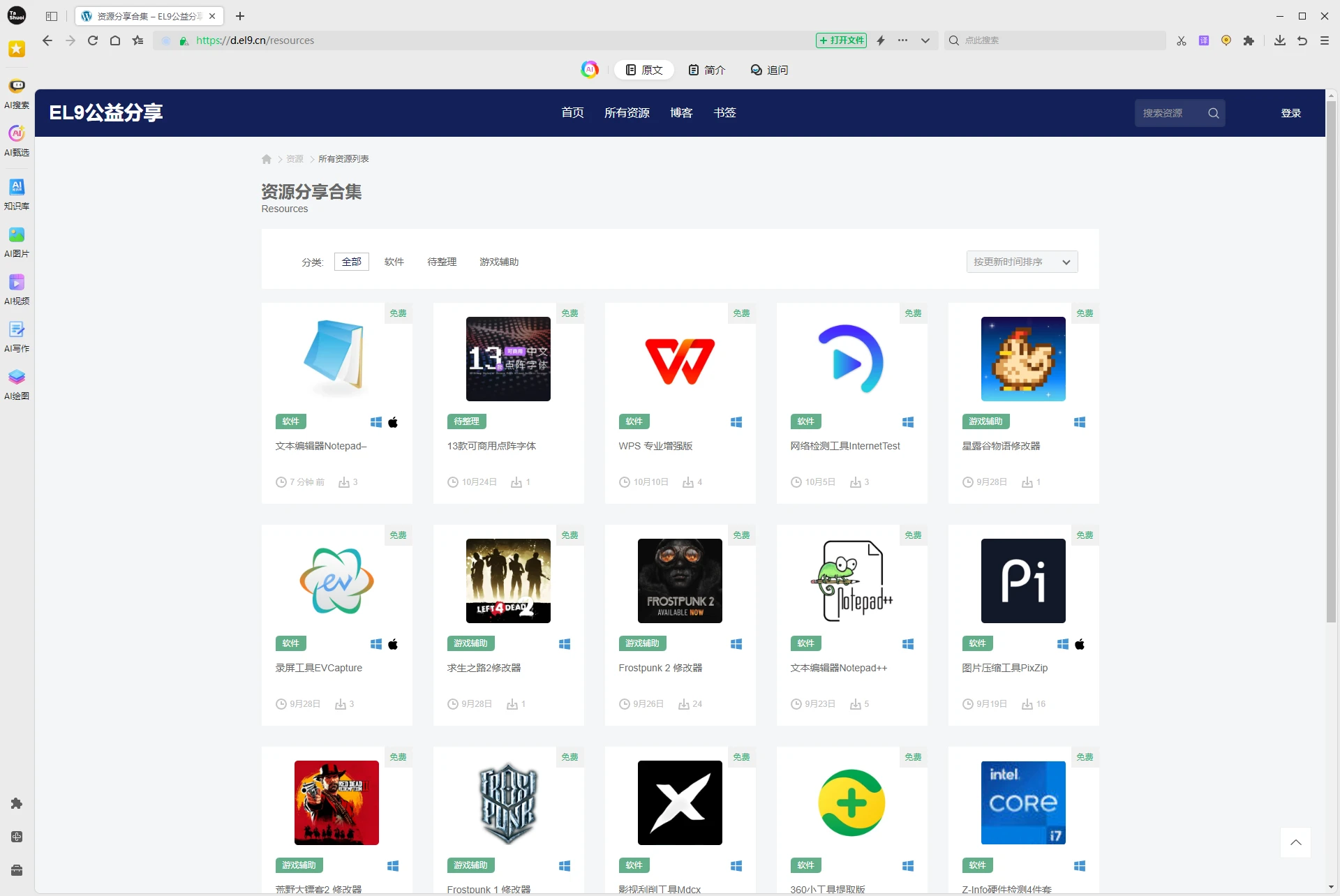The height and width of the screenshot is (896, 1340).
Task: Click the browser 点此搜索 search box
Action: point(1054,40)
